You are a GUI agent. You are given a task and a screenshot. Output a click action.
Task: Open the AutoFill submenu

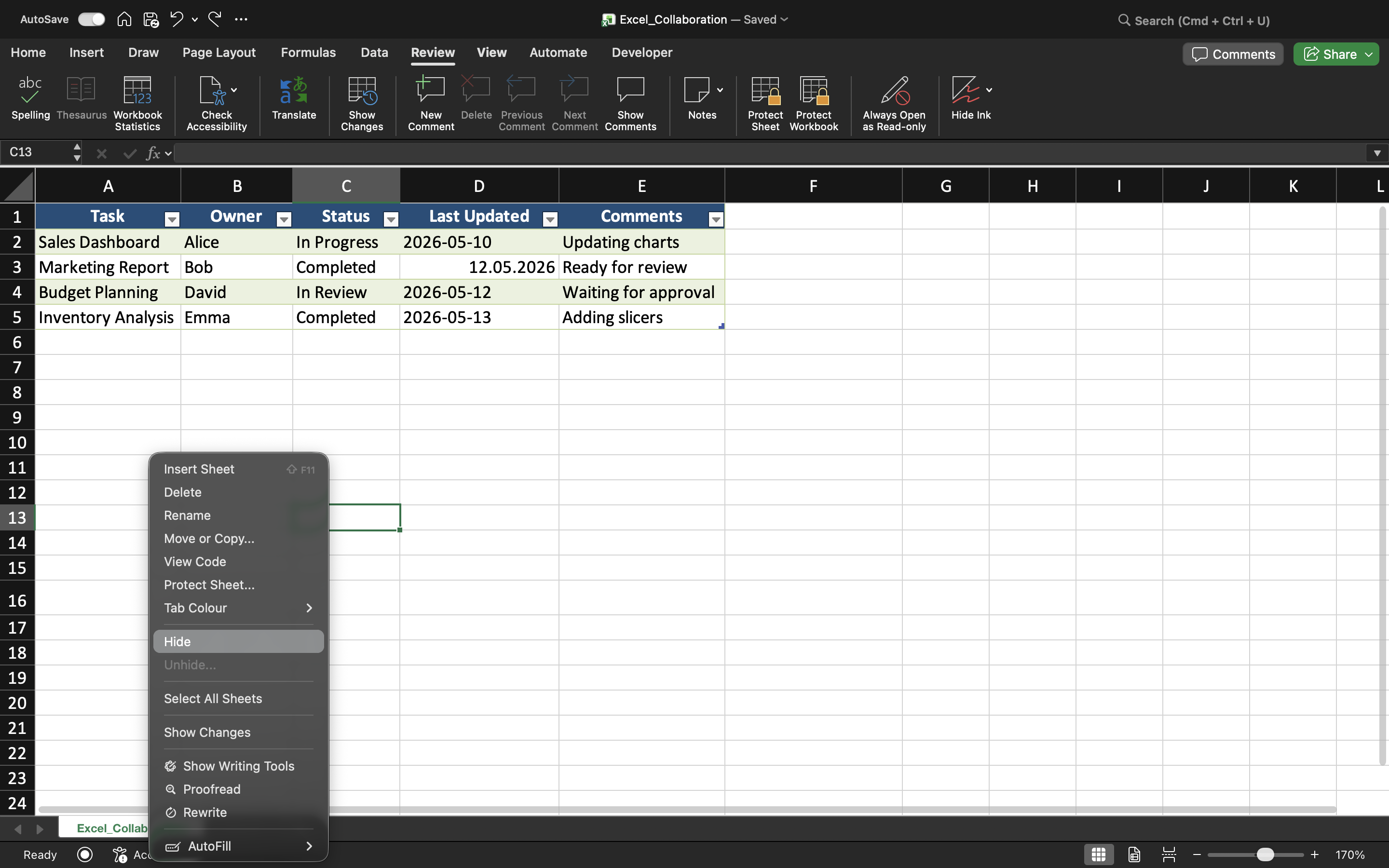(x=239, y=846)
